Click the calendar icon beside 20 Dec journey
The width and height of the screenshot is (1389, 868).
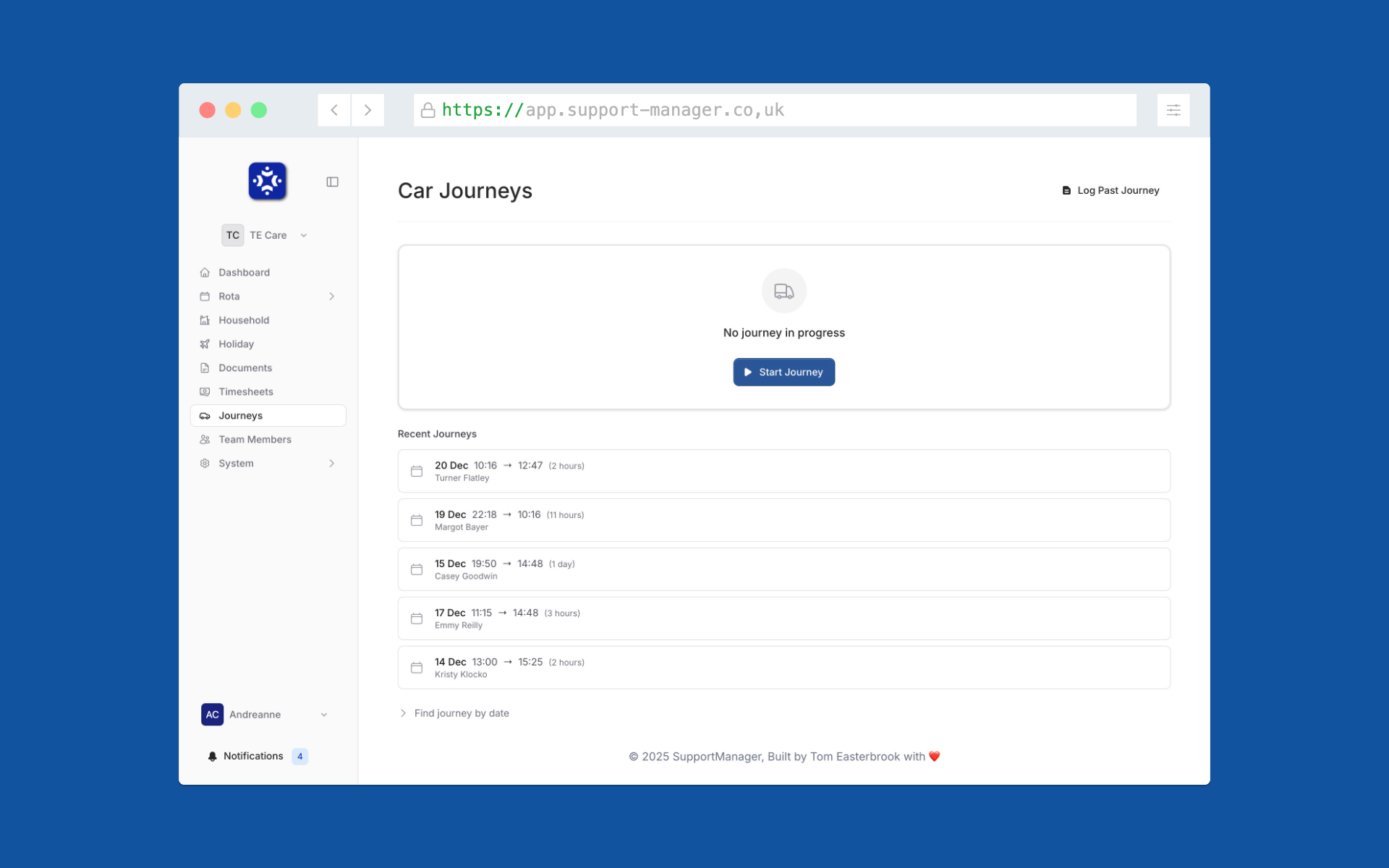[x=417, y=471]
